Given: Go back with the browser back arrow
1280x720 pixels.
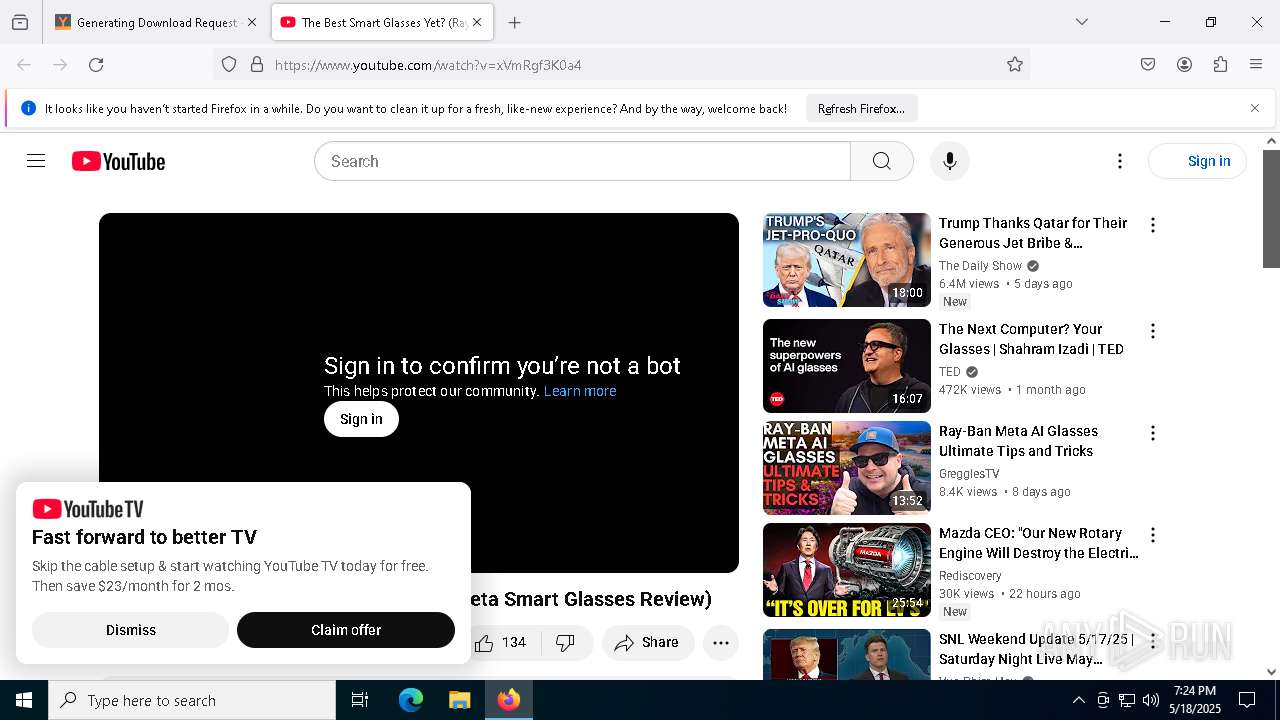Looking at the screenshot, I should tap(24, 65).
